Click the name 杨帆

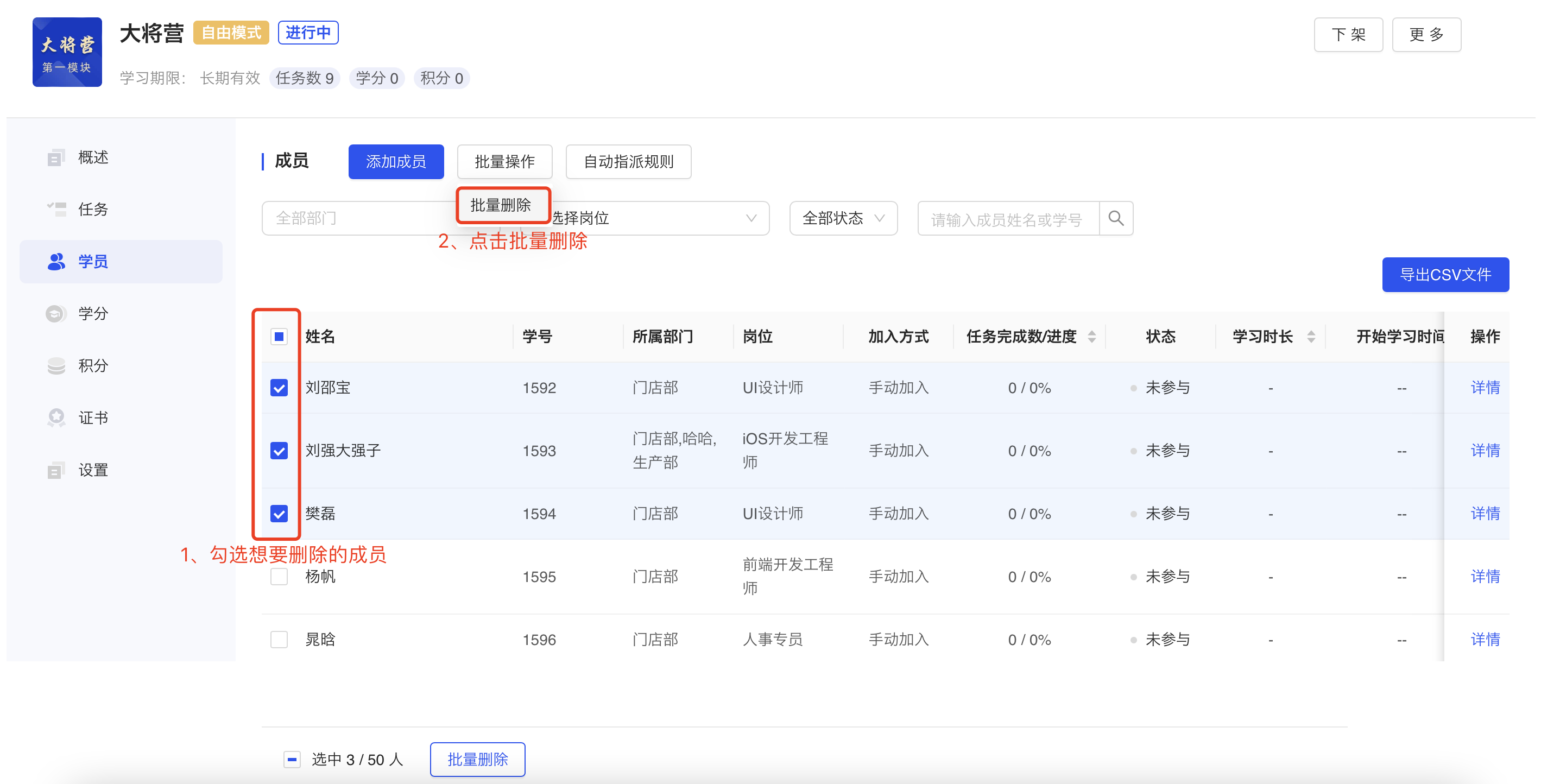(x=320, y=577)
